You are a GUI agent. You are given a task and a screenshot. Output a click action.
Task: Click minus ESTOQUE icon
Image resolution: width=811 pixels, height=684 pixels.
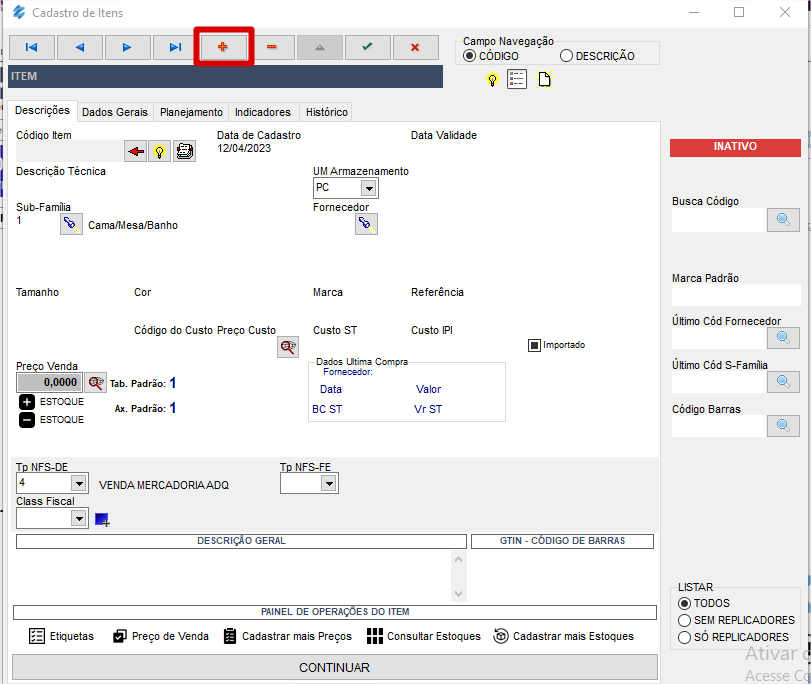click(x=27, y=420)
